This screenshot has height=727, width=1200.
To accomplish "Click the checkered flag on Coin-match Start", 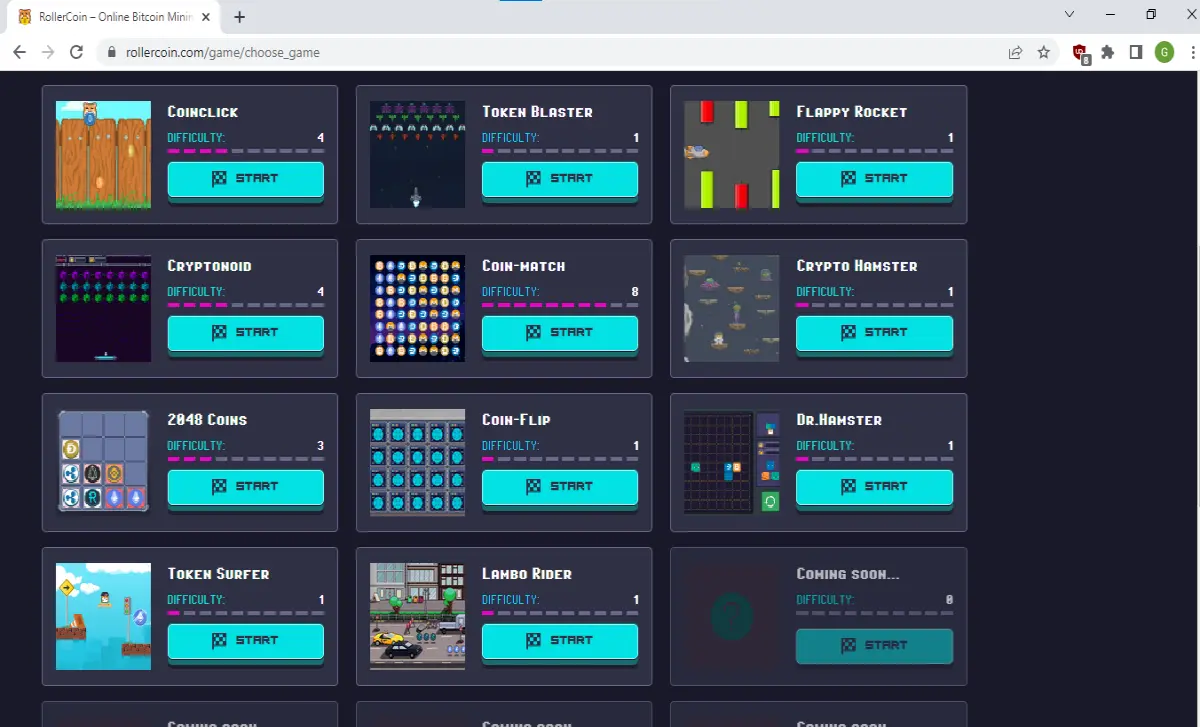I will 534,332.
